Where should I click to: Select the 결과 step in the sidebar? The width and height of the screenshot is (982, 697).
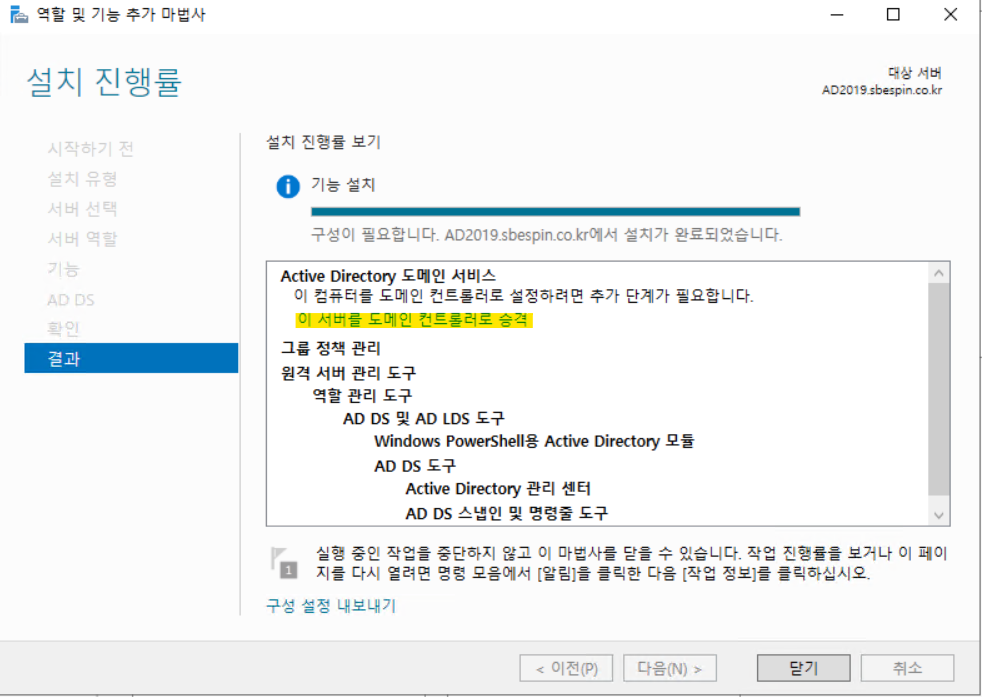pos(131,358)
